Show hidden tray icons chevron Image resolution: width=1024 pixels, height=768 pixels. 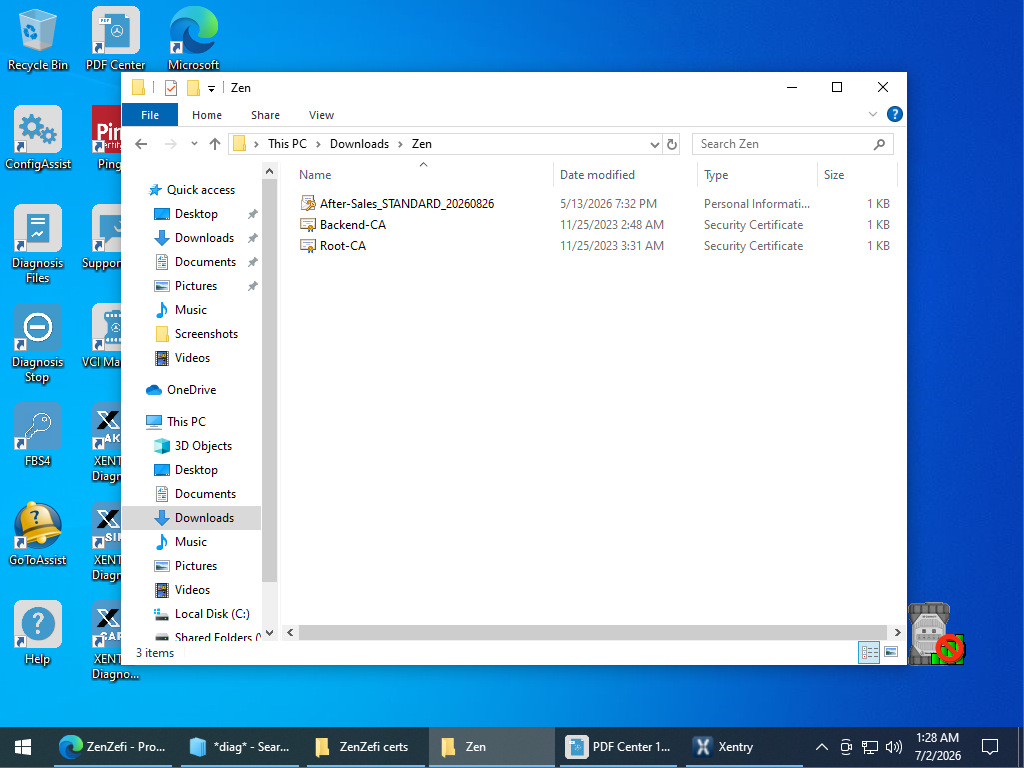click(822, 746)
